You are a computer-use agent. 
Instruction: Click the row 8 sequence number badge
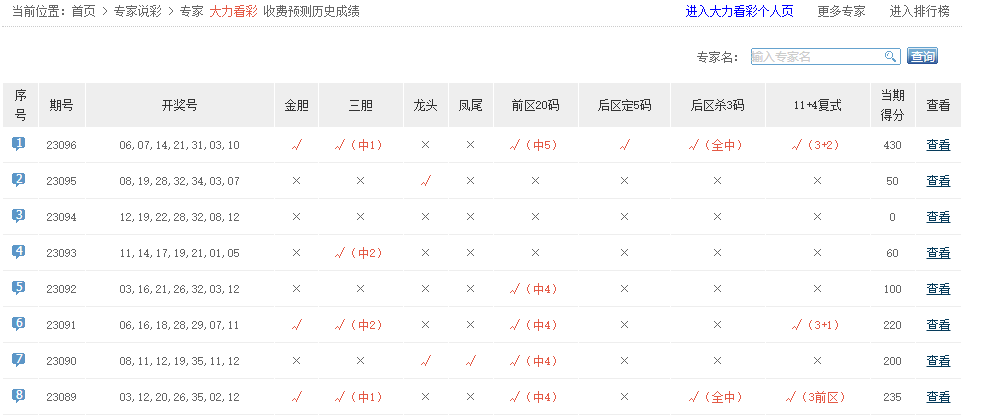click(19, 397)
